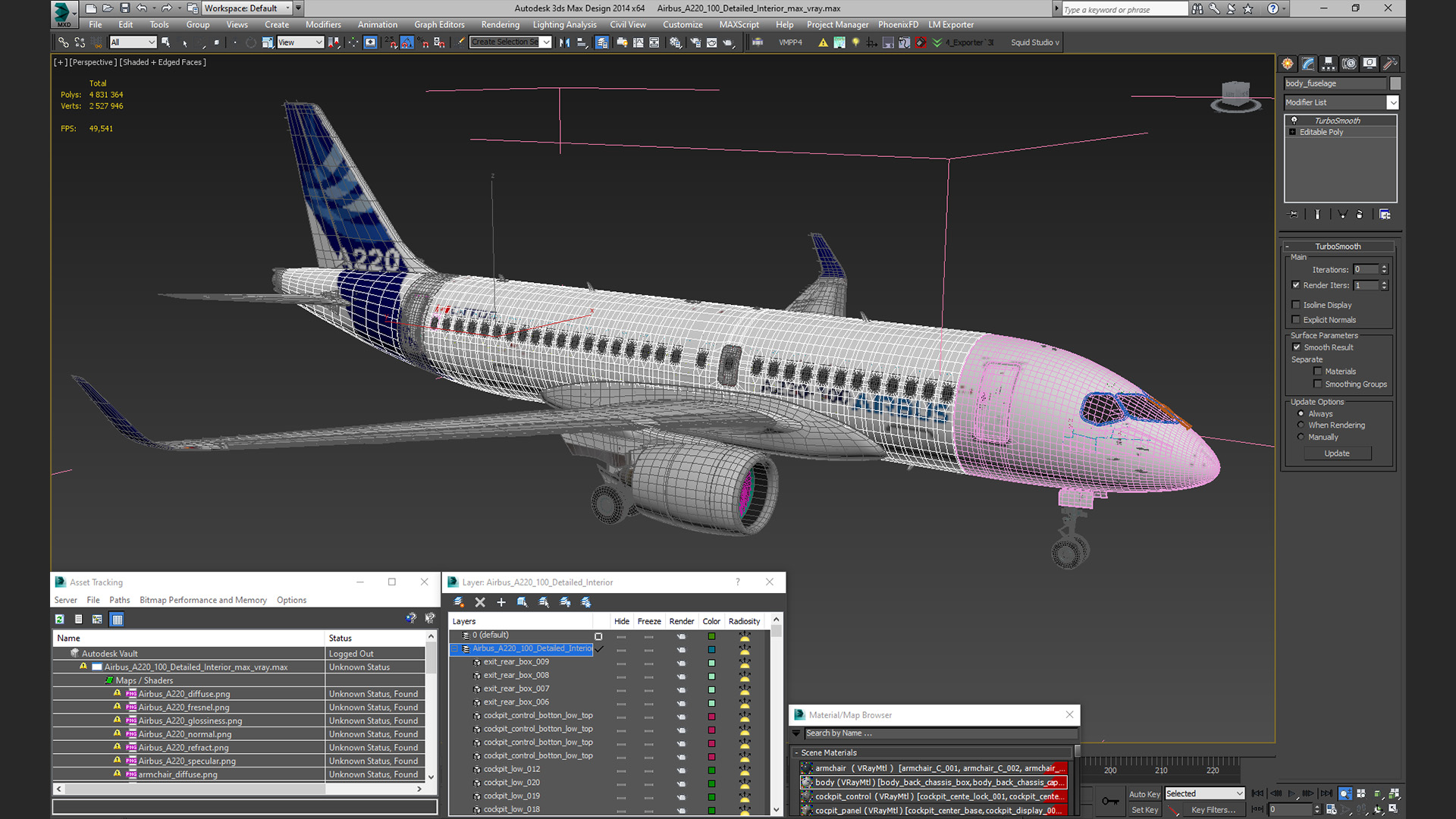Click Make Unique icon in modifier stack
This screenshot has width=1456, height=819.
(1342, 215)
